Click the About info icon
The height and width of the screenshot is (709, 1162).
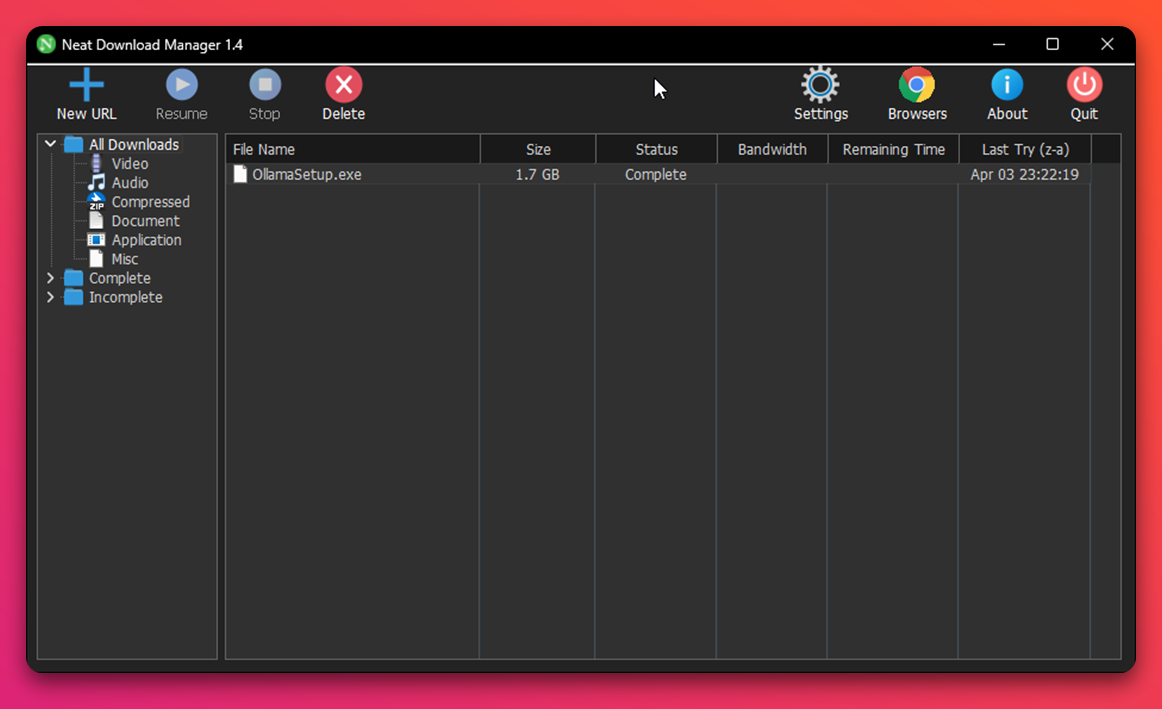coord(1006,85)
